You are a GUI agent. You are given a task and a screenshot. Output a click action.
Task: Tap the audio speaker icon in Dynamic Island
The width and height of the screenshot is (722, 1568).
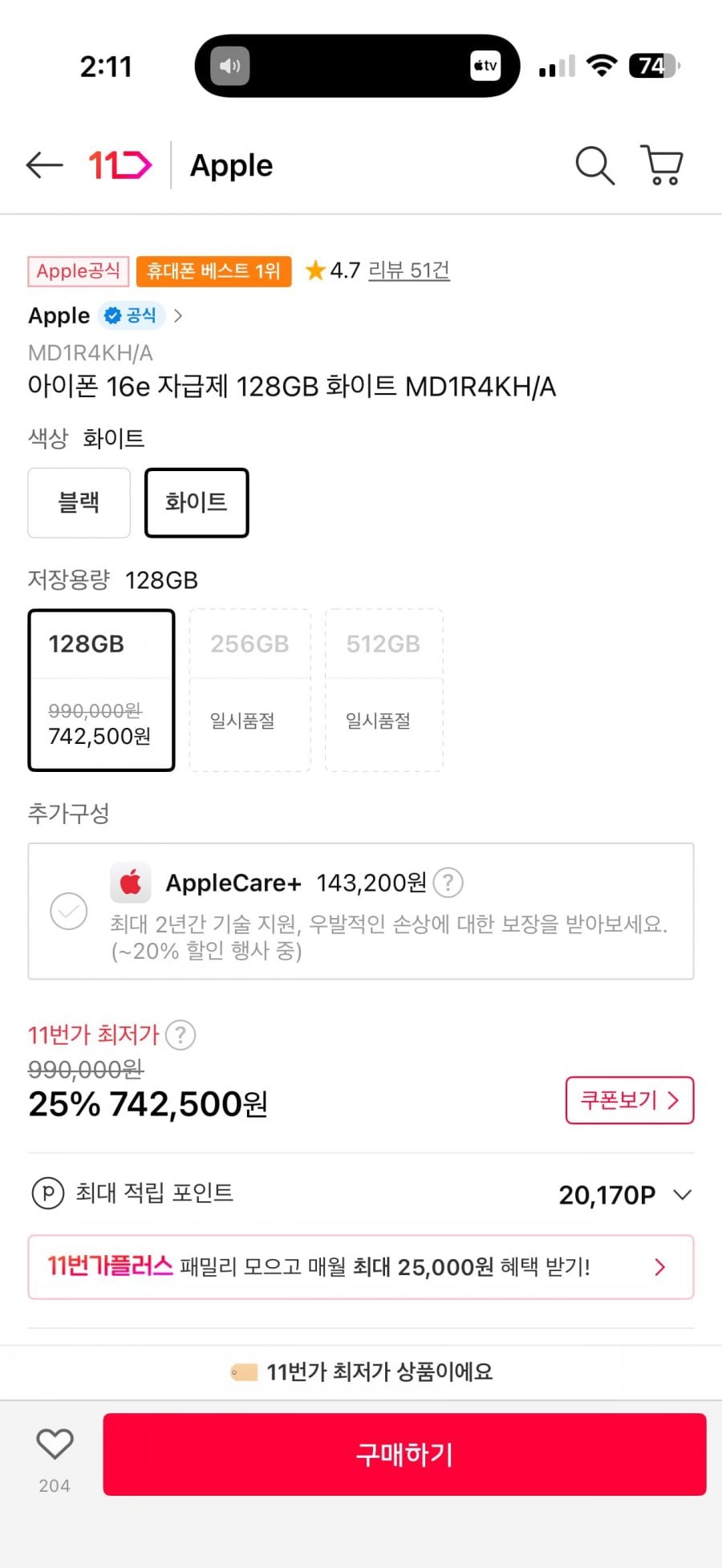coord(230,66)
